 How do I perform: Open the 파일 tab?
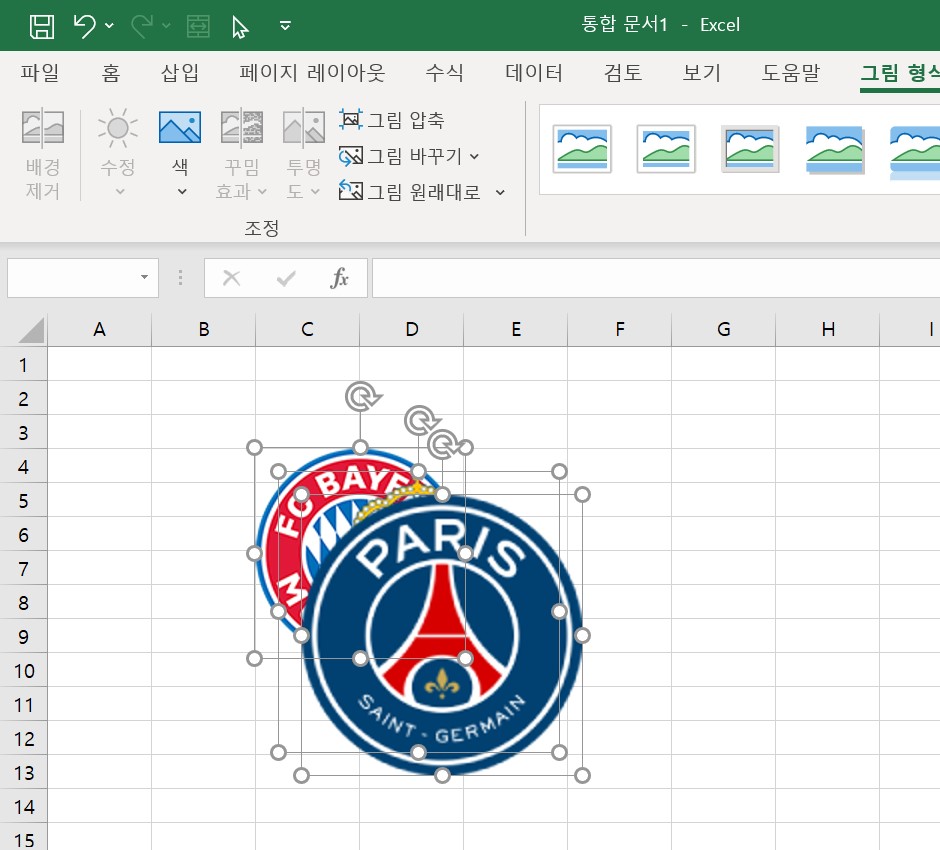(40, 73)
